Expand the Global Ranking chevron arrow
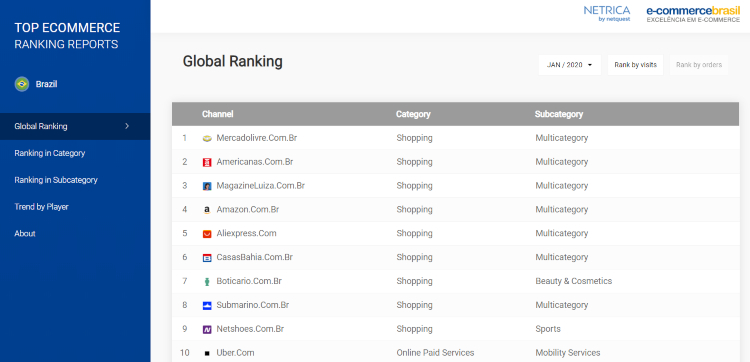This screenshot has width=750, height=362. [x=127, y=126]
